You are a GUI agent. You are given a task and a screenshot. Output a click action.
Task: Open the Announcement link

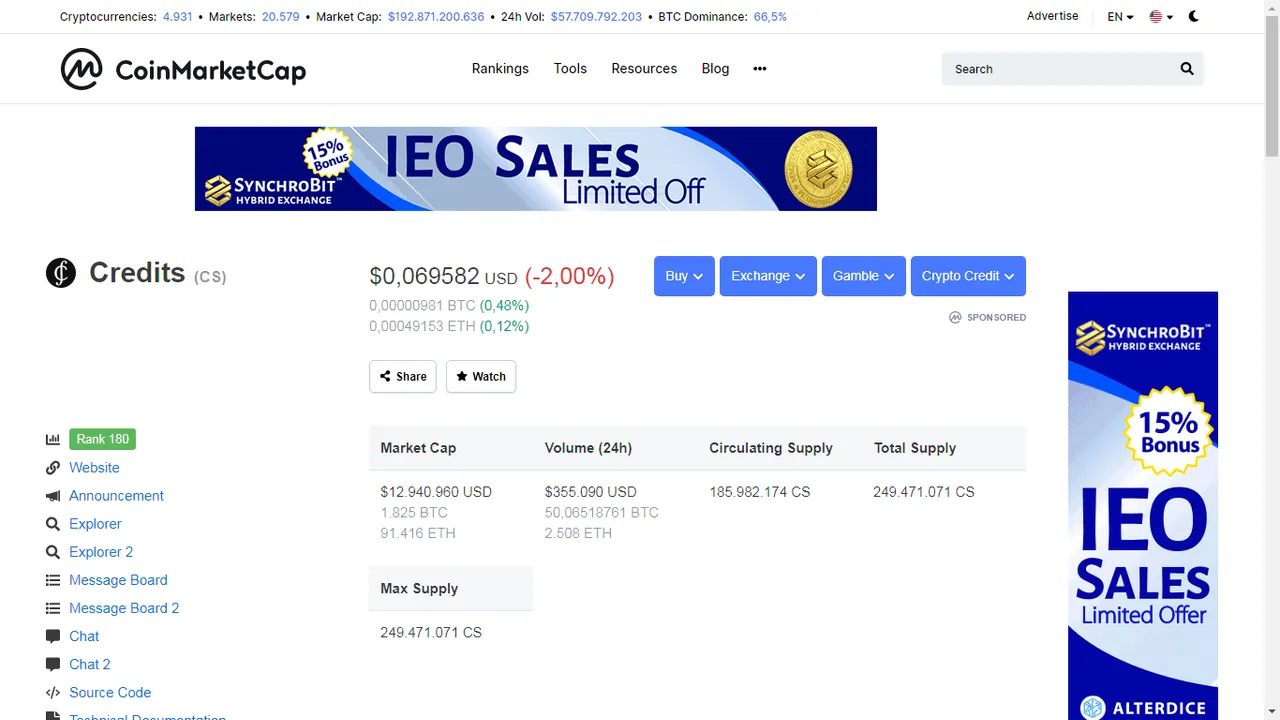click(x=116, y=495)
